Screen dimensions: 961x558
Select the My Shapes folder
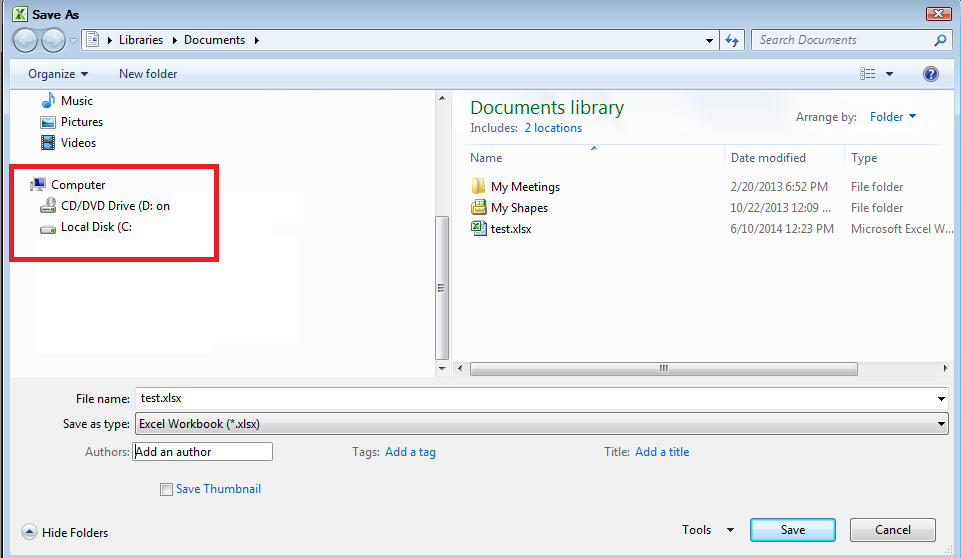click(519, 208)
